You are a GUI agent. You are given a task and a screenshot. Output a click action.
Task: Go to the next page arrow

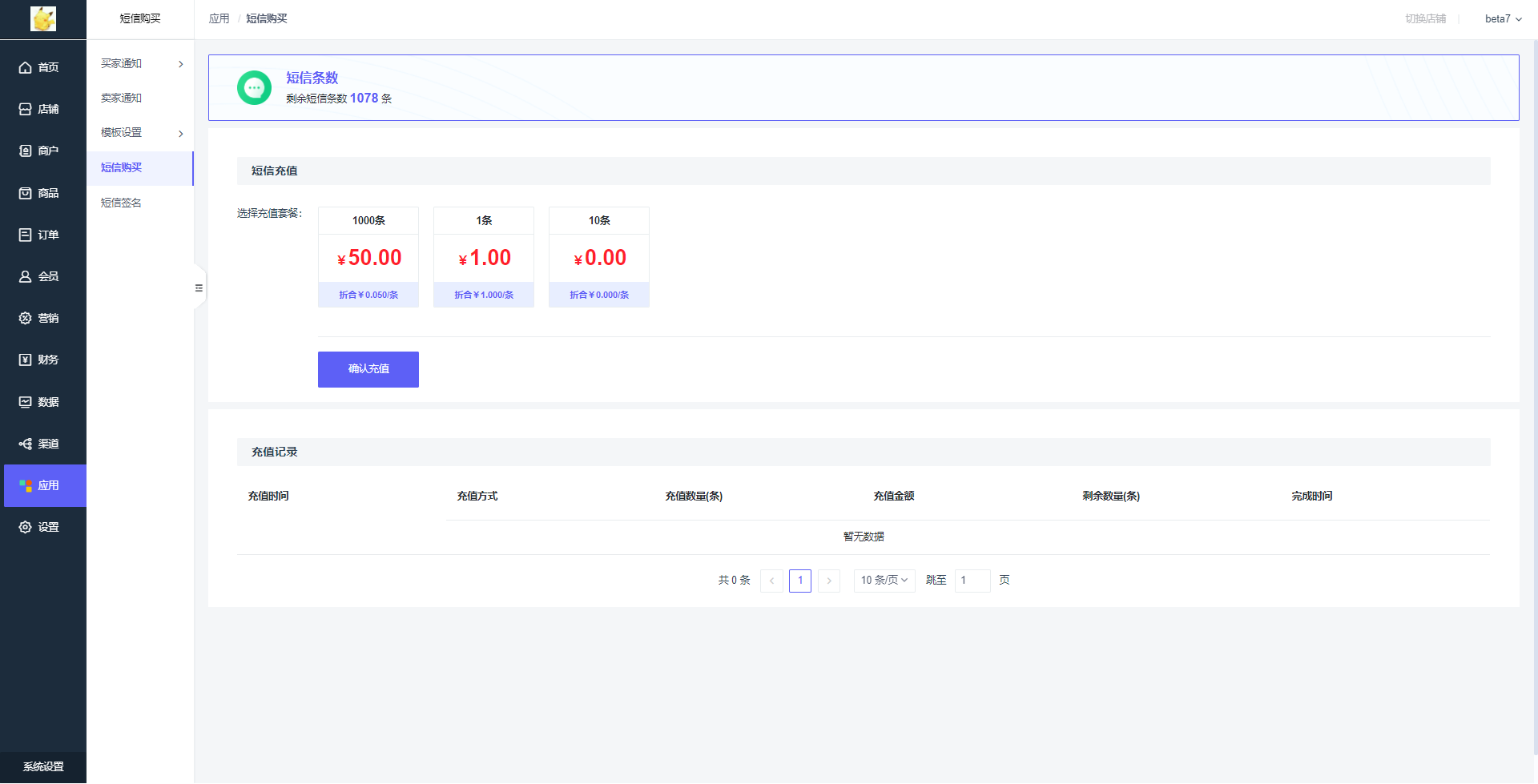829,581
